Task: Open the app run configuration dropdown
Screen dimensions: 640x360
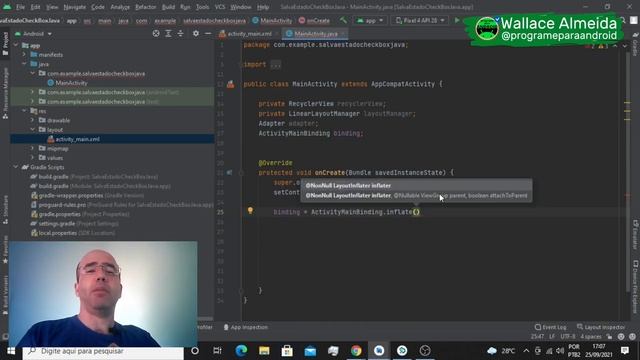Action: pyautogui.click(x=371, y=20)
